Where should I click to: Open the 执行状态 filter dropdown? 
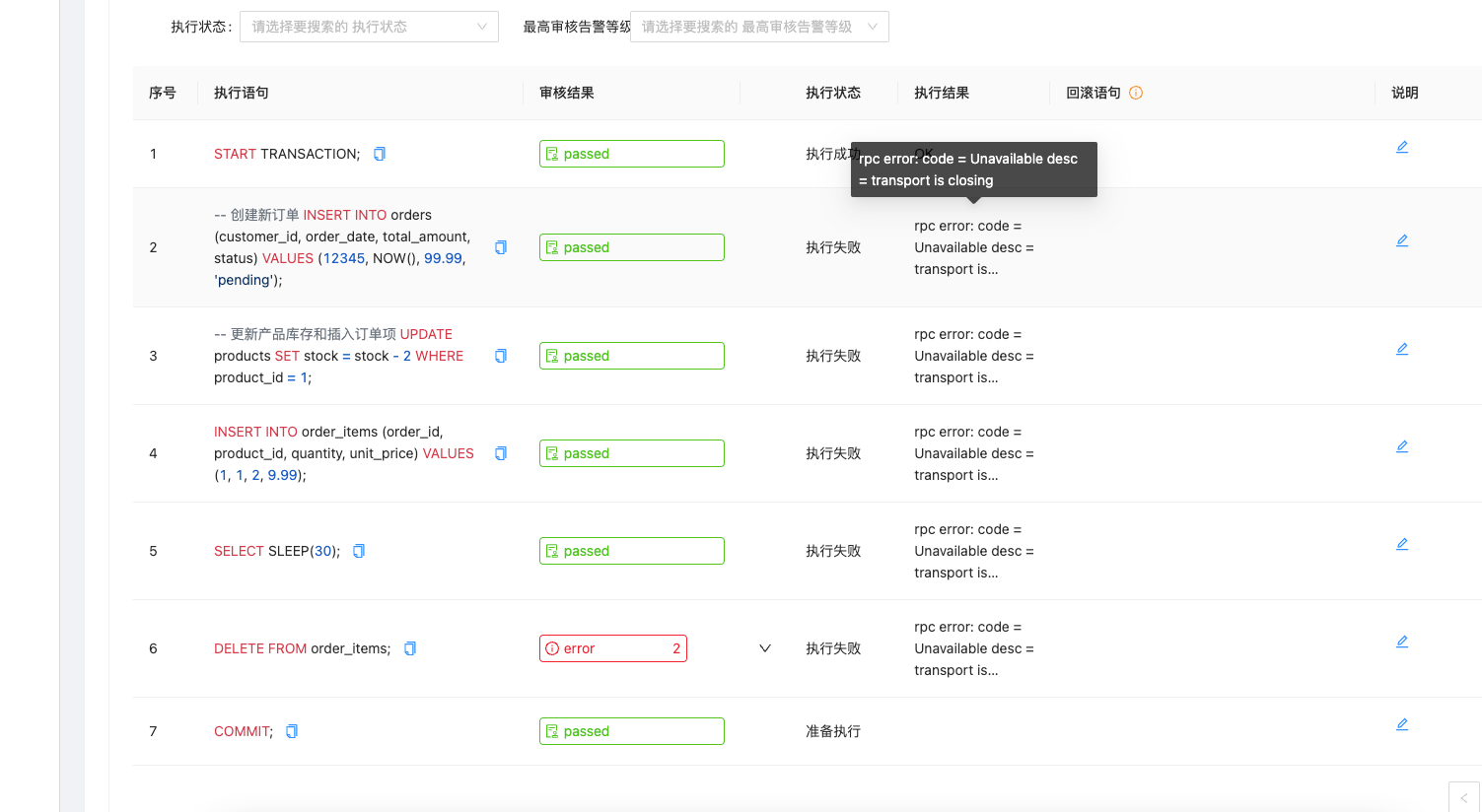(369, 27)
